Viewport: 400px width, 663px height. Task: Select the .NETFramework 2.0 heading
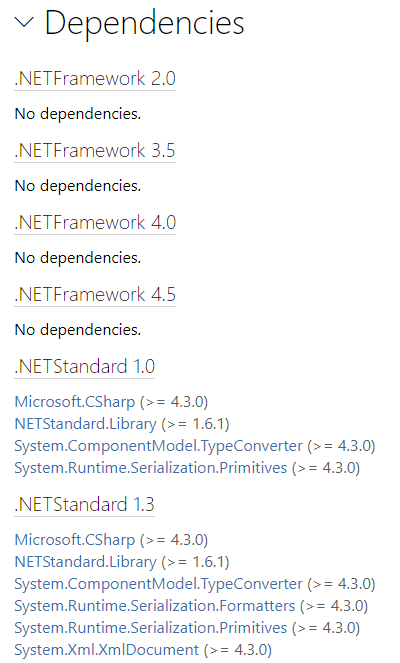(95, 79)
